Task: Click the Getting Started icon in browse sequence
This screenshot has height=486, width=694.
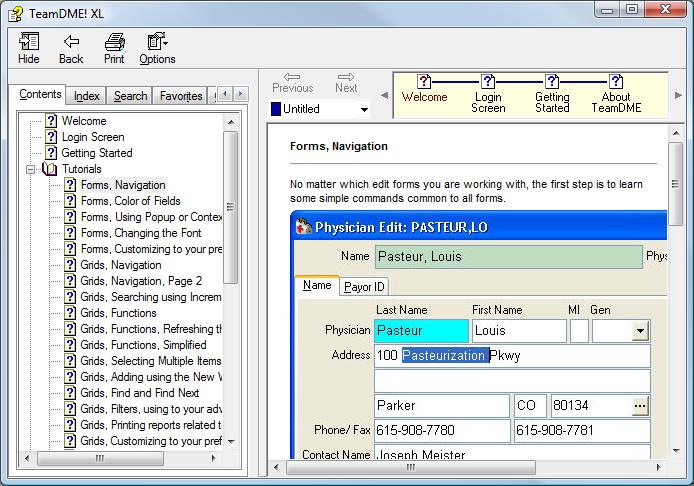Action: [551, 81]
